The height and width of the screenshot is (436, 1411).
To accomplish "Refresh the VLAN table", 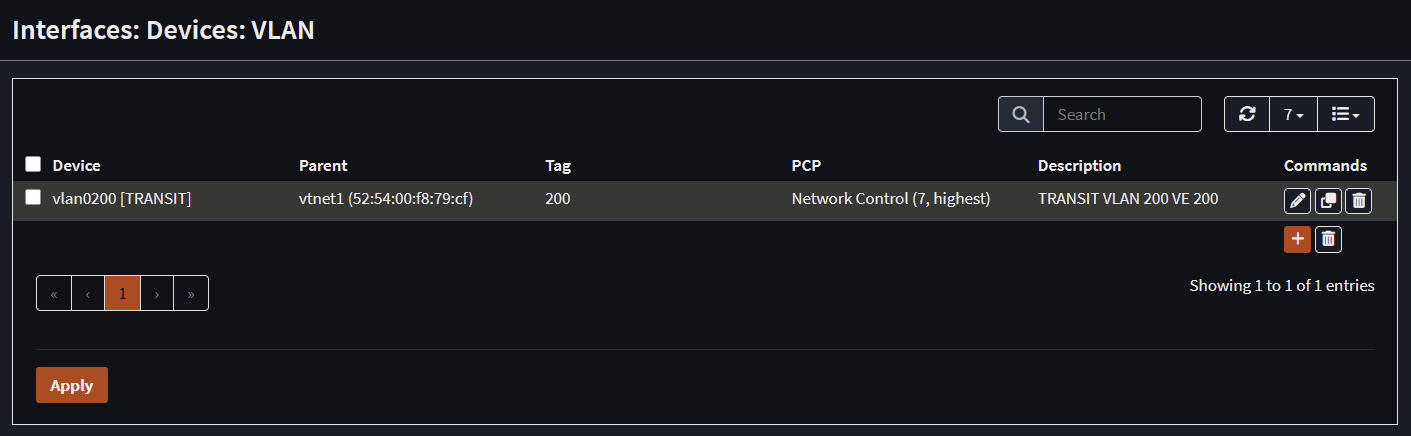I will tap(1247, 114).
